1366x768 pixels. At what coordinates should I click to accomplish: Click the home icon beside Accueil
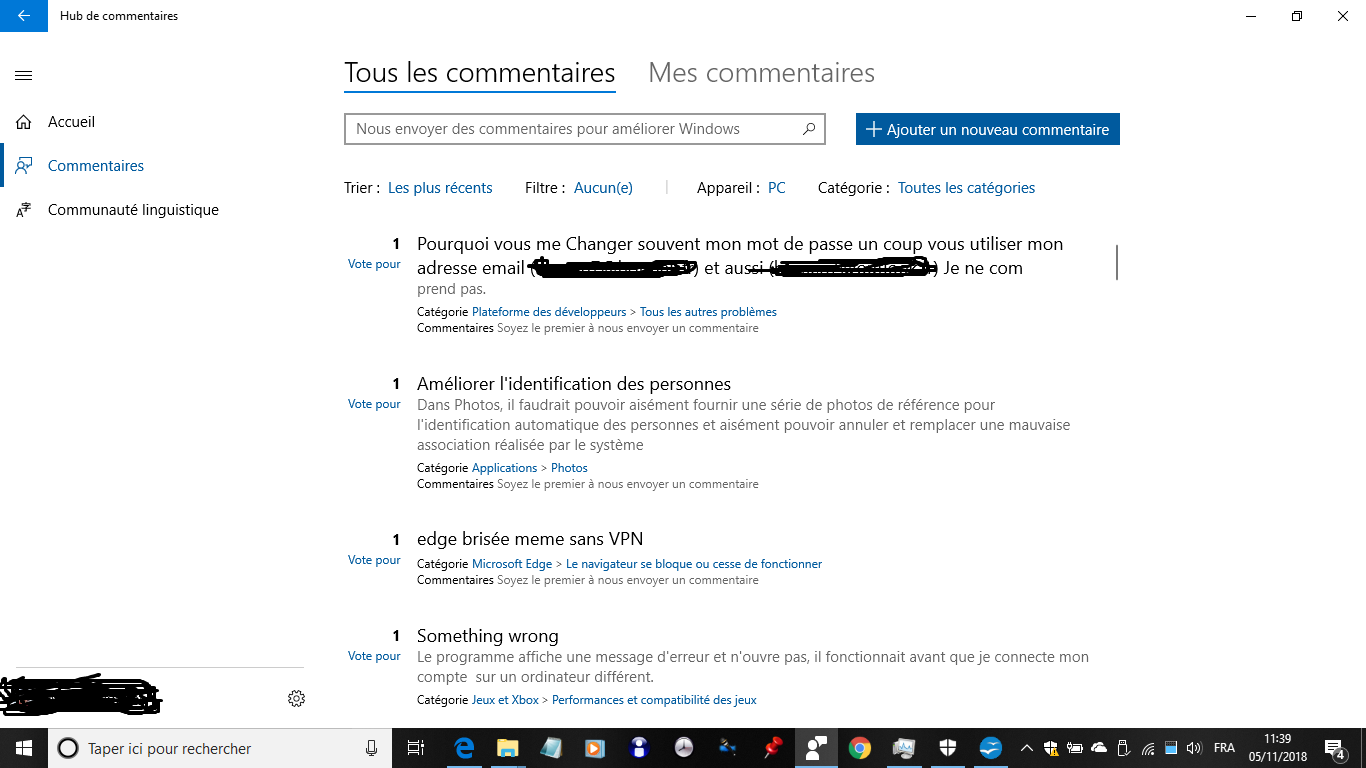[24, 122]
